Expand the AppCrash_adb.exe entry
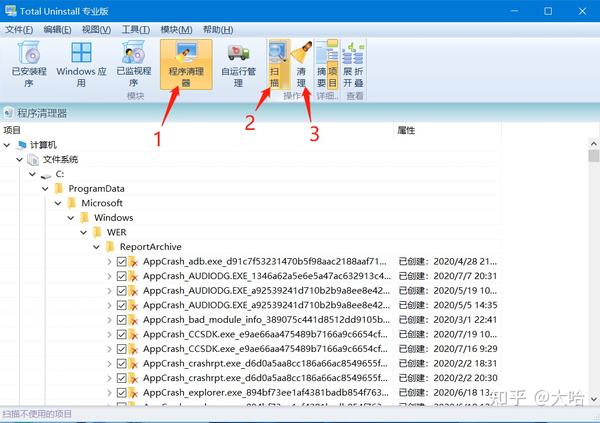 tap(109, 262)
